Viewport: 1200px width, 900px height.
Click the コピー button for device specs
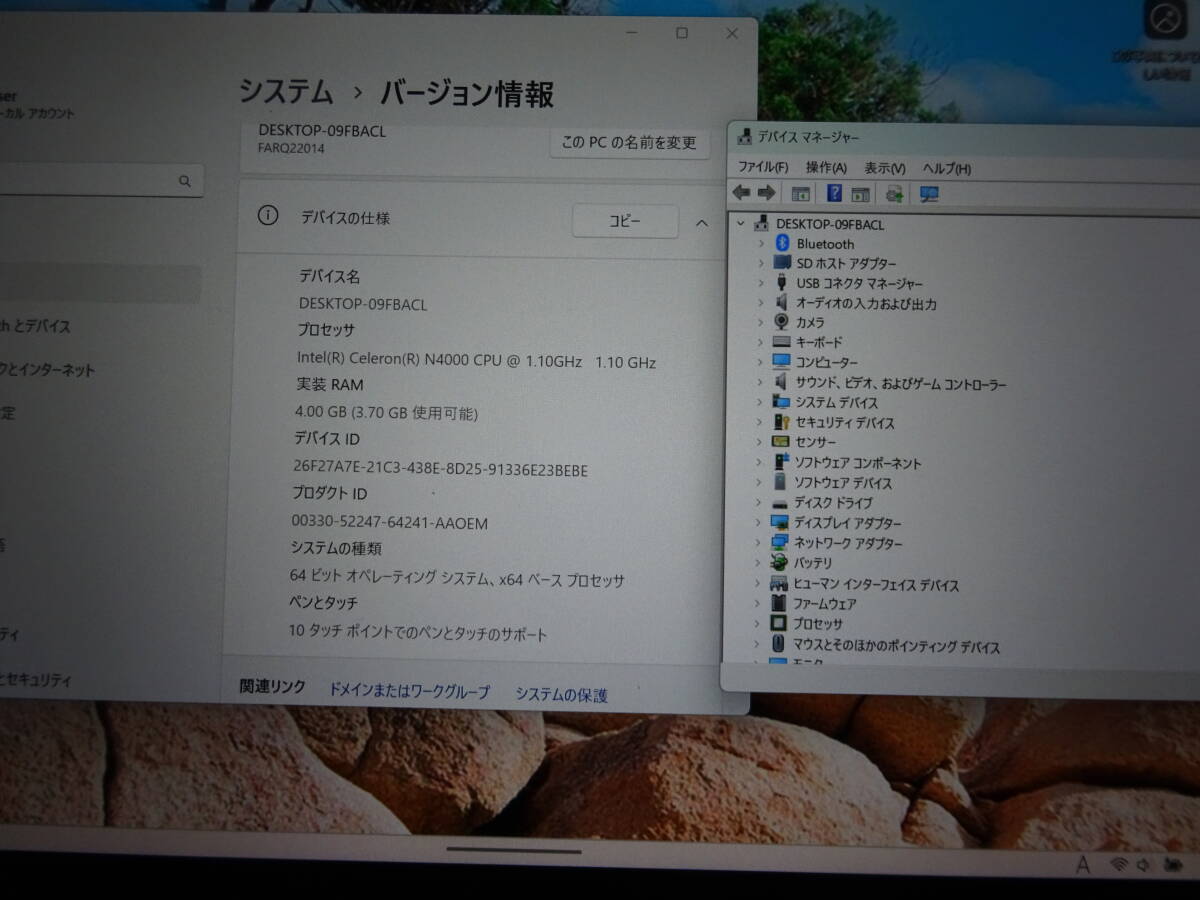click(625, 221)
